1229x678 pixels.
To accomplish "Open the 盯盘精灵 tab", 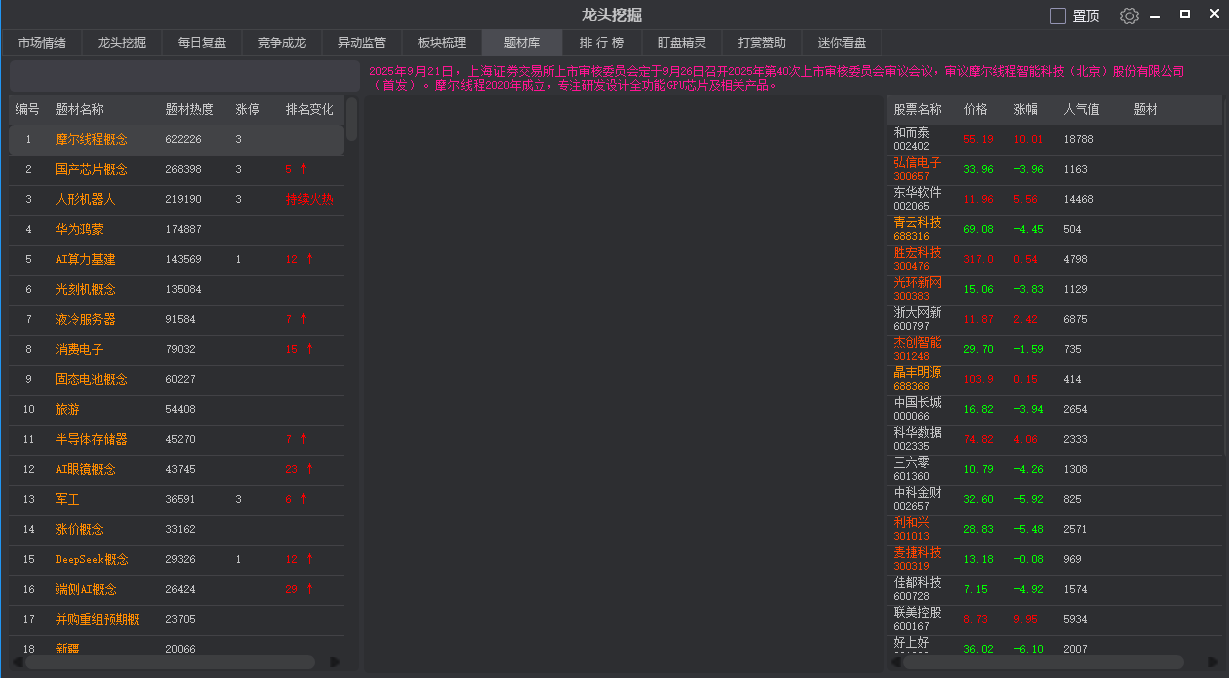I will click(682, 42).
